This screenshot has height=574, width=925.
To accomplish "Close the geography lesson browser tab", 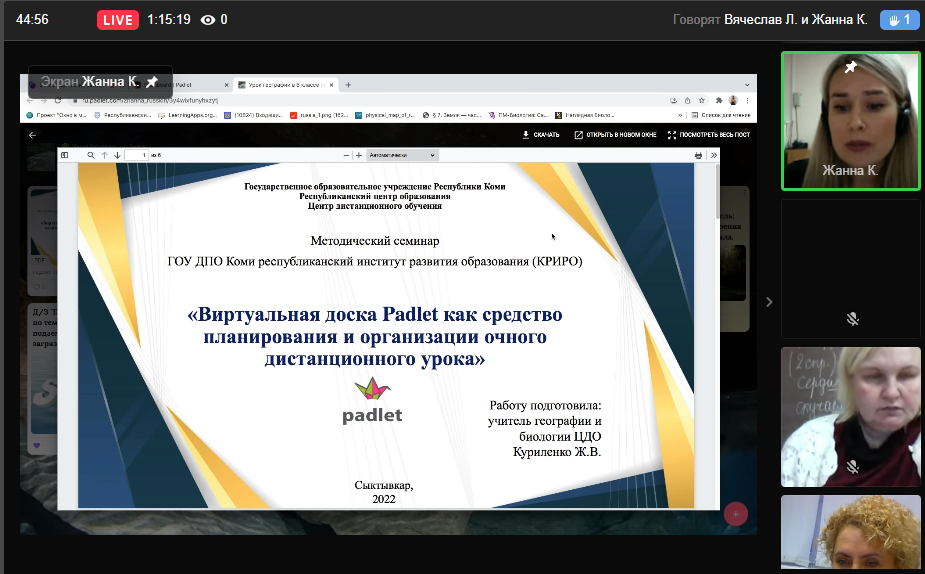I will pyautogui.click(x=332, y=85).
